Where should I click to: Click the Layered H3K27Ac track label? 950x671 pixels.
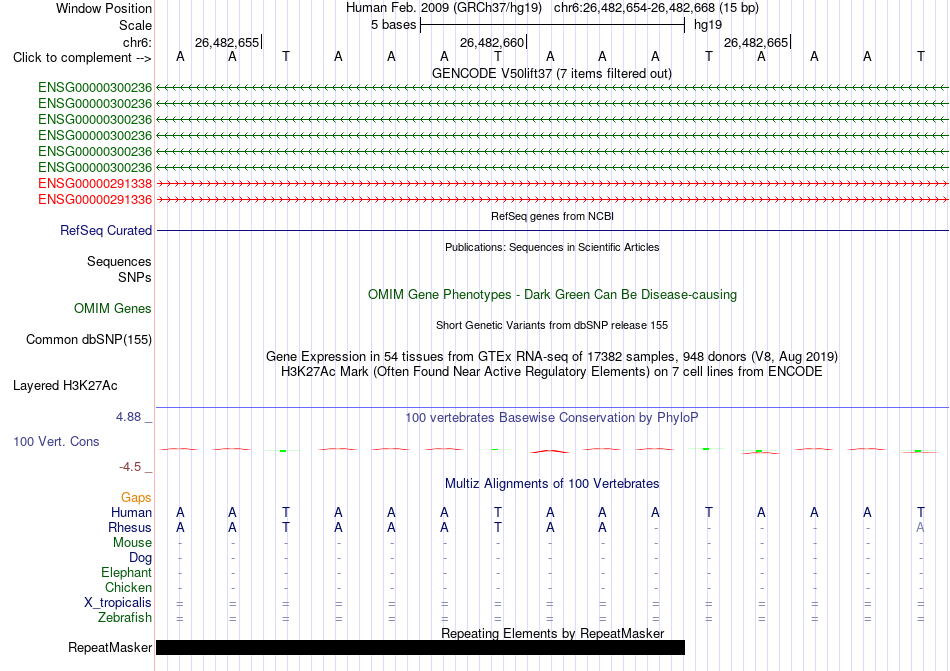click(x=65, y=386)
